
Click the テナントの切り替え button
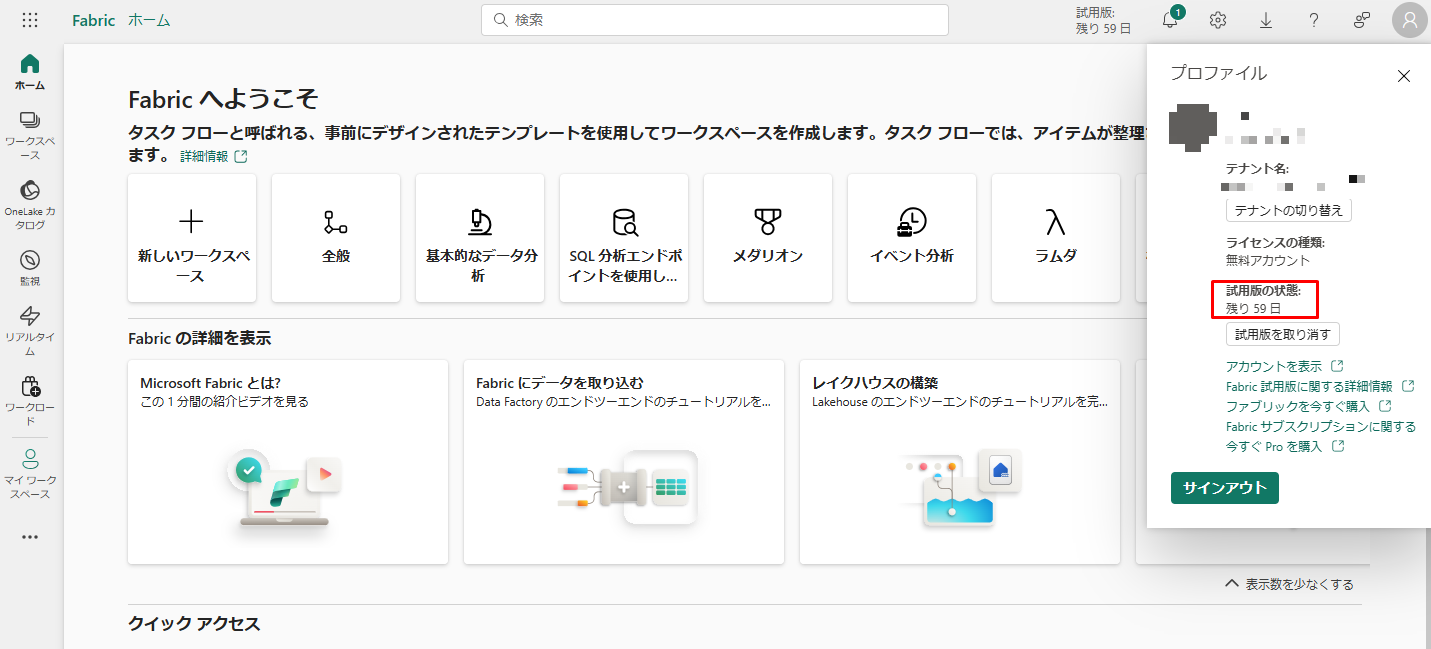[1289, 210]
